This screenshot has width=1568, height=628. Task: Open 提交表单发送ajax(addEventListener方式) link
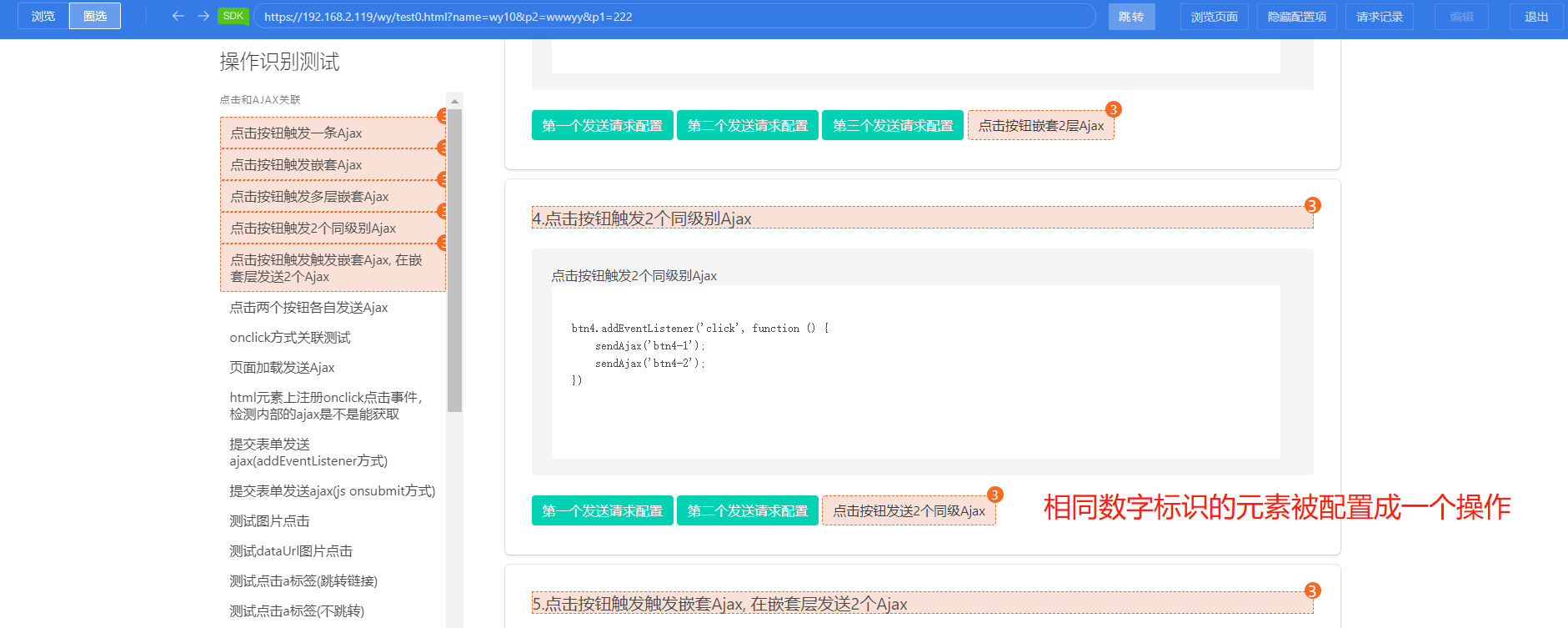308,452
